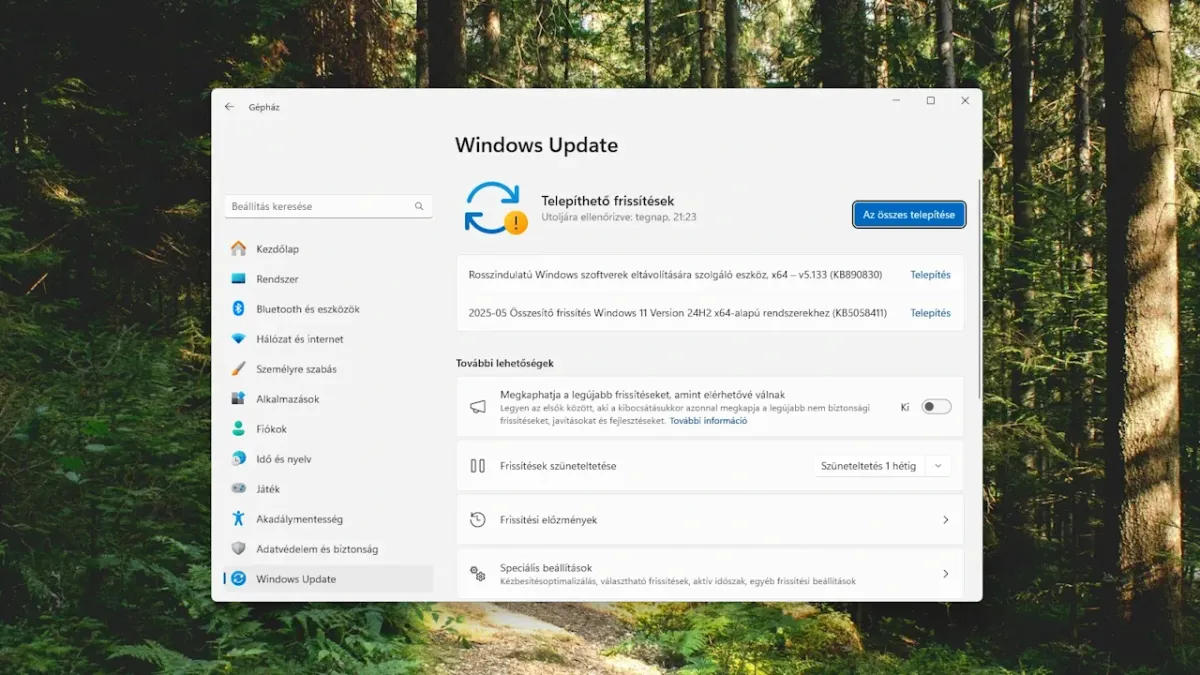
Task: Open the Játék settings section
Action: 328,489
